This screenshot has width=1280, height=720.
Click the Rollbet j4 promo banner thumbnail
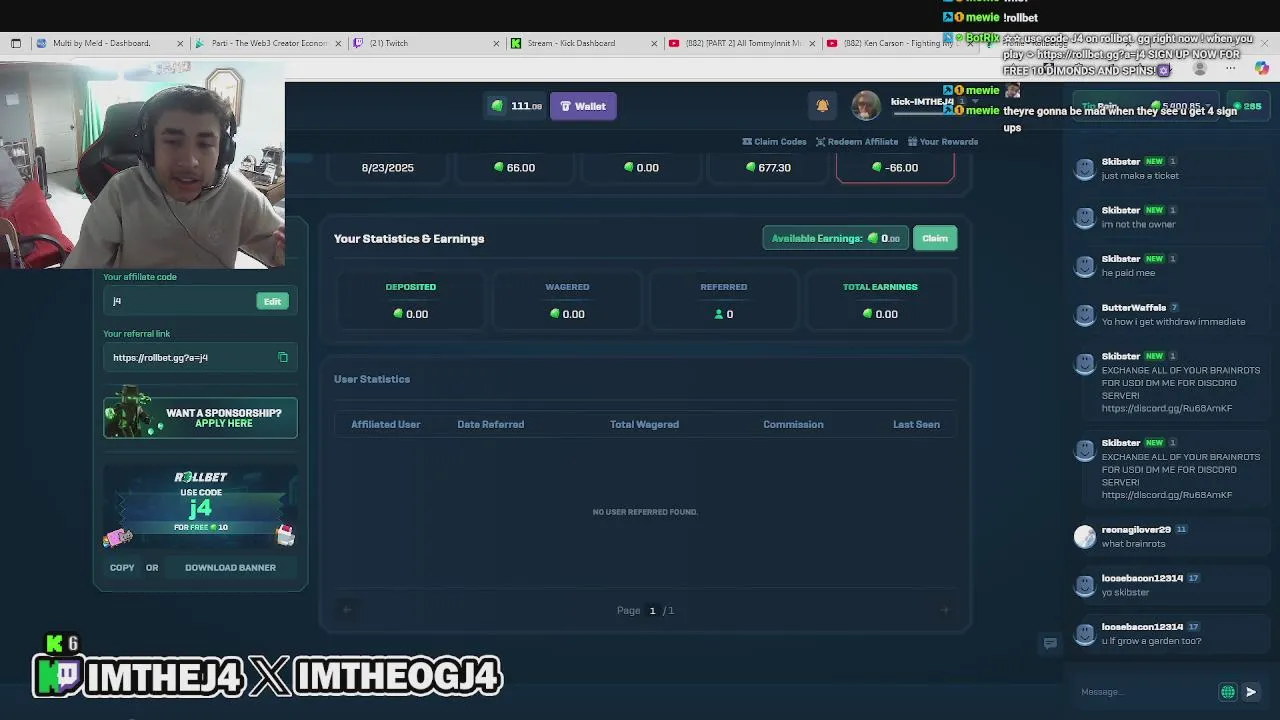coord(200,506)
